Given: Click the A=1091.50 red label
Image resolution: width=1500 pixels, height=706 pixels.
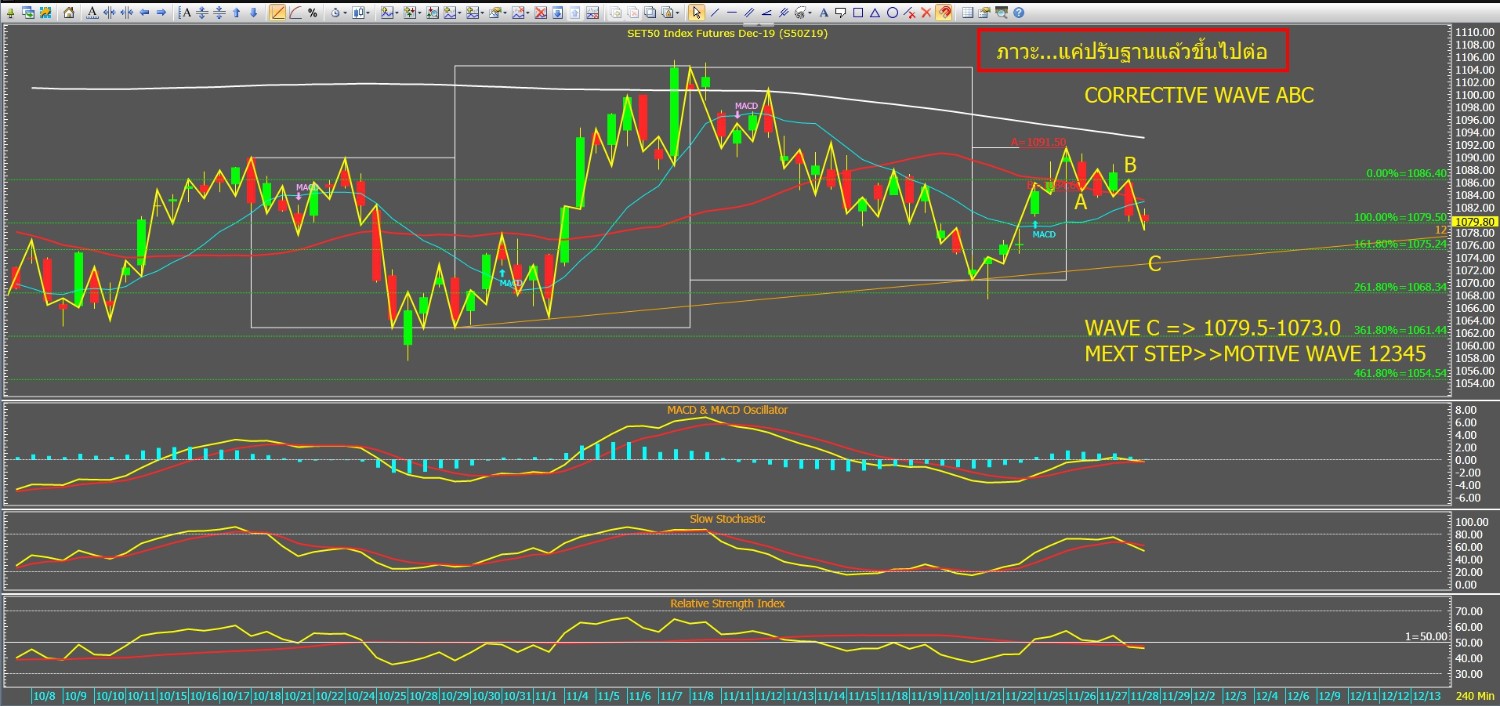Looking at the screenshot, I should (x=1038, y=142).
